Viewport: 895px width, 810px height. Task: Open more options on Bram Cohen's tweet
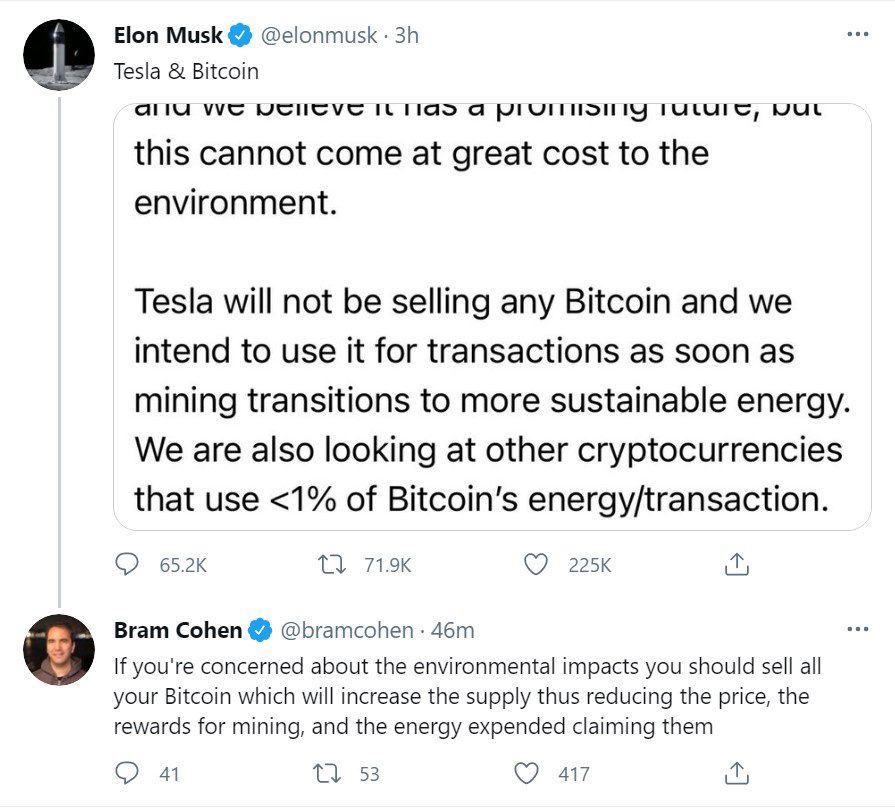(858, 630)
